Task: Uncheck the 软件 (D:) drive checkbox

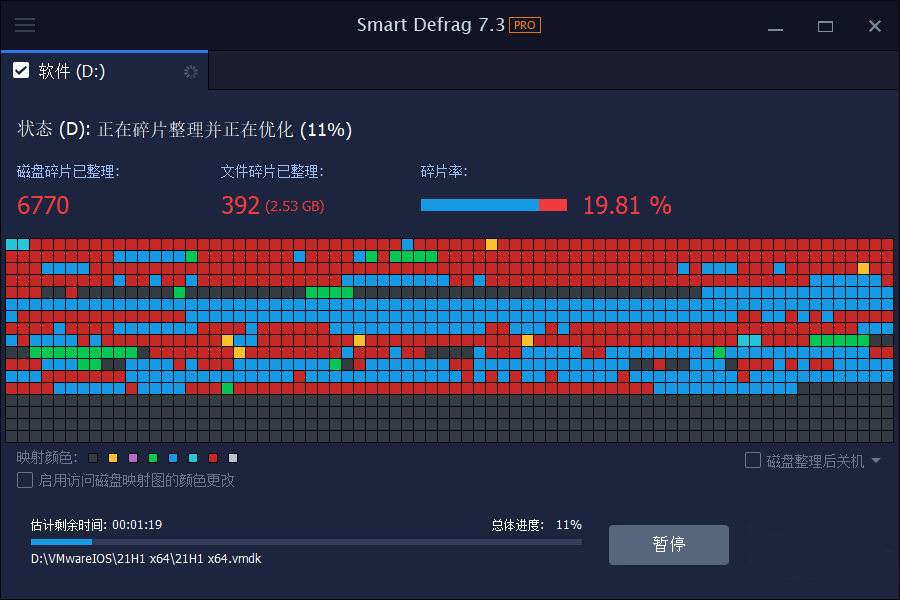Action: 21,71
